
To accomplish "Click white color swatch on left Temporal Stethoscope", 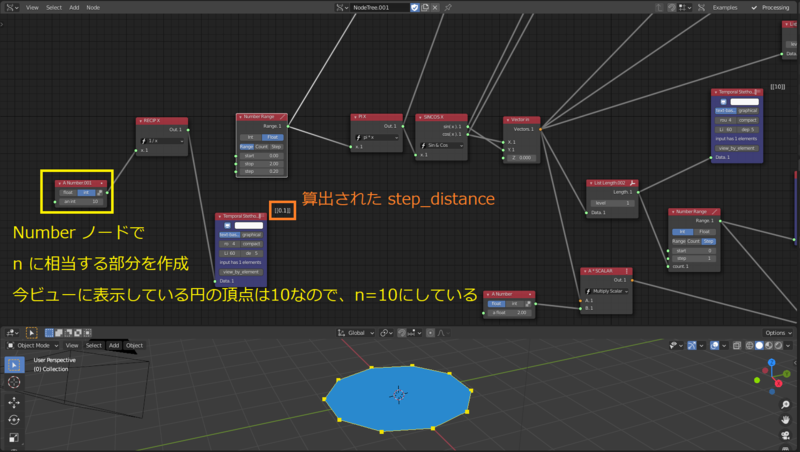I will [248, 225].
